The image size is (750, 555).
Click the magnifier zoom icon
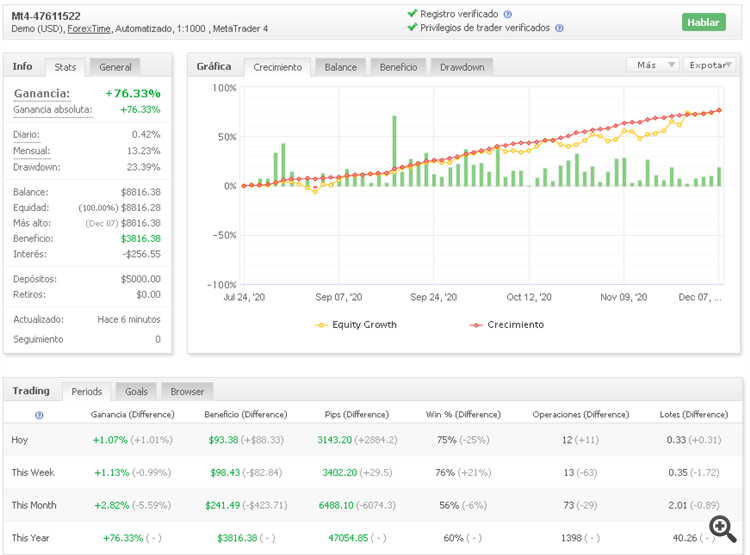point(723,529)
